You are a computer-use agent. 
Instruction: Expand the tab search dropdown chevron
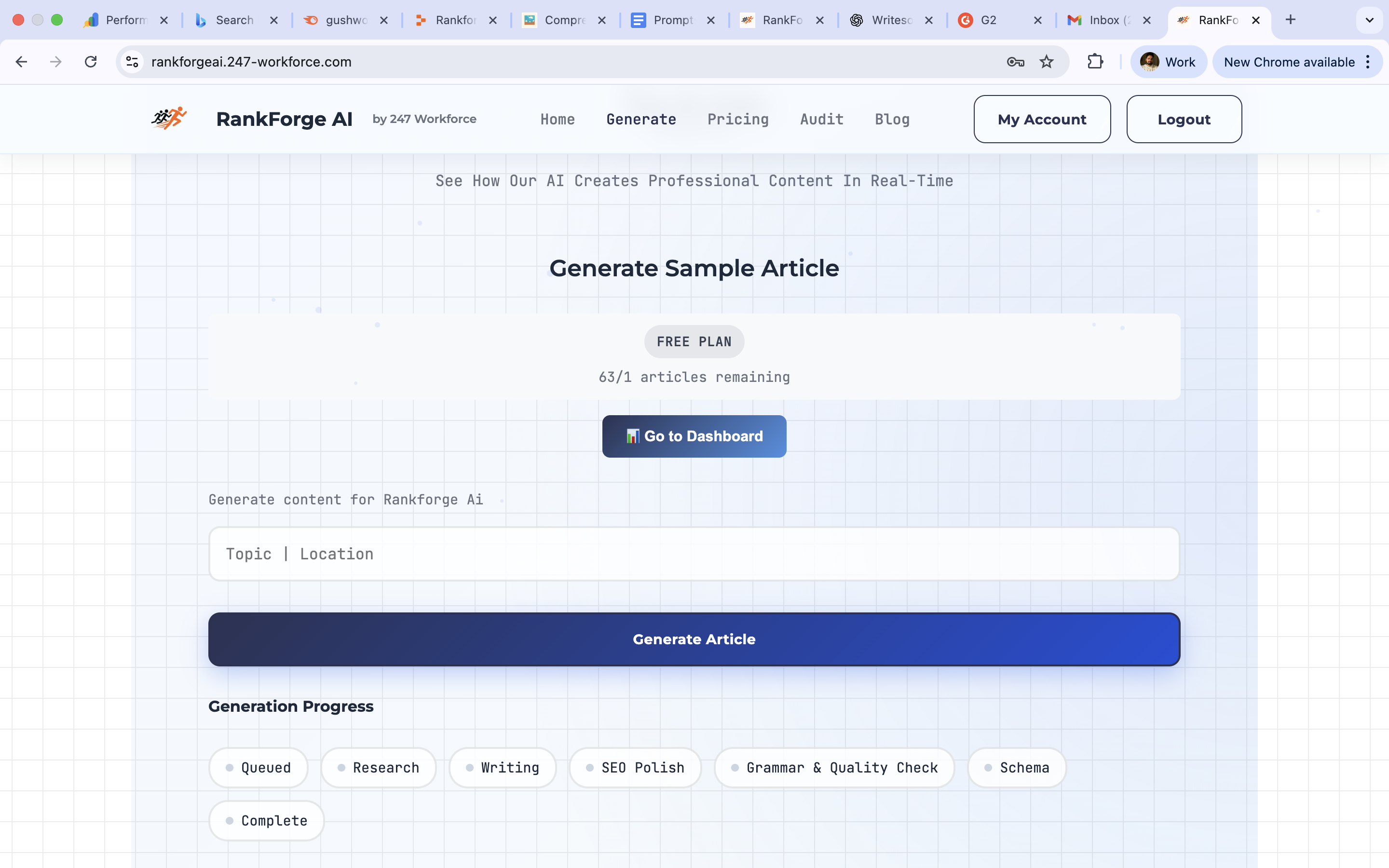click(x=1370, y=20)
